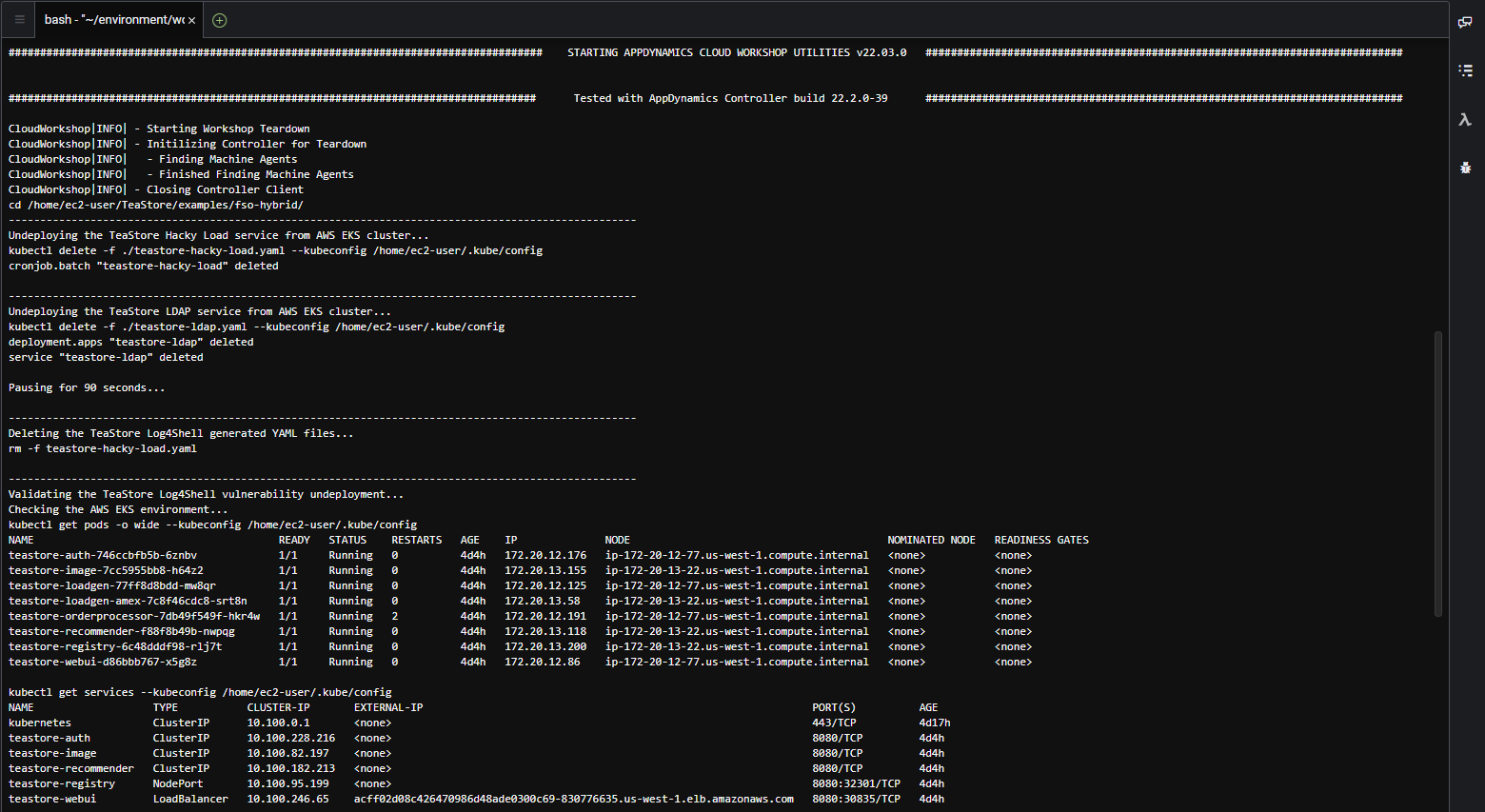Image resolution: width=1485 pixels, height=812 pixels.
Task: Click cluster IP '10.100.228.216'
Action: coord(291,738)
